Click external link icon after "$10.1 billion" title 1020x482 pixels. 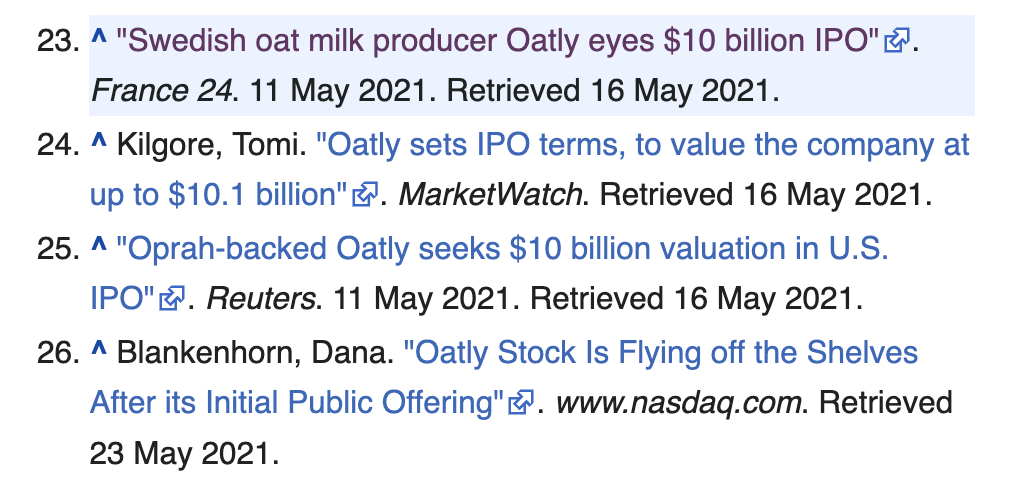(x=364, y=195)
